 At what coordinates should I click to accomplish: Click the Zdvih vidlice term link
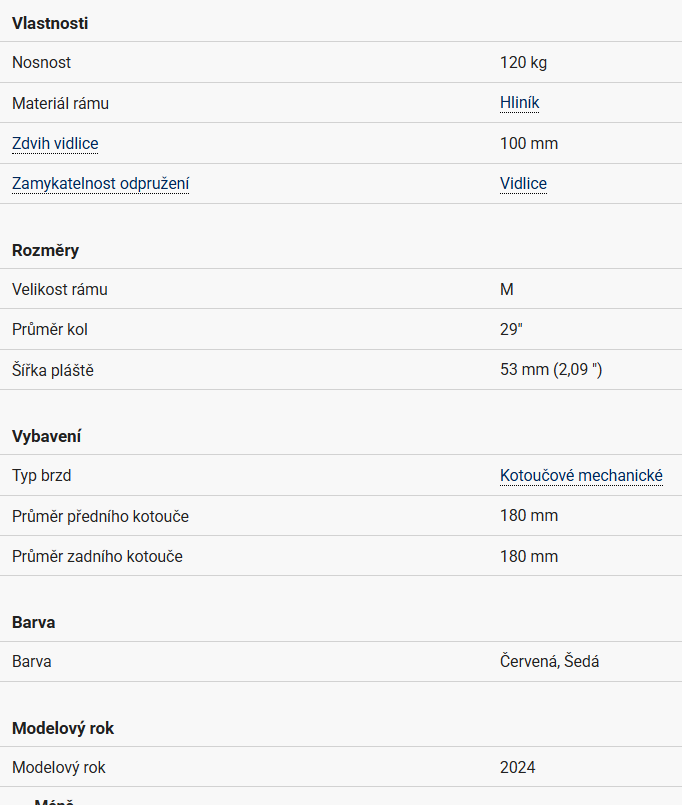(55, 143)
